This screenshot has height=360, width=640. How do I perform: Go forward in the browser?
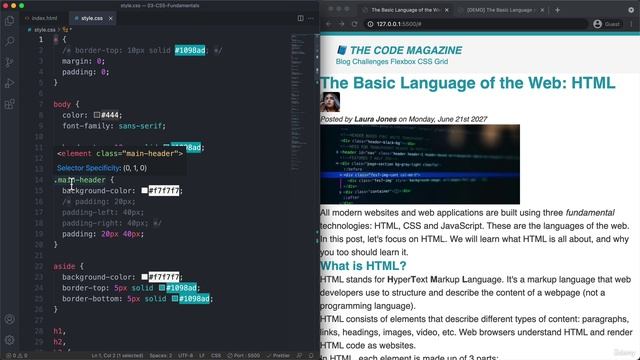point(342,24)
